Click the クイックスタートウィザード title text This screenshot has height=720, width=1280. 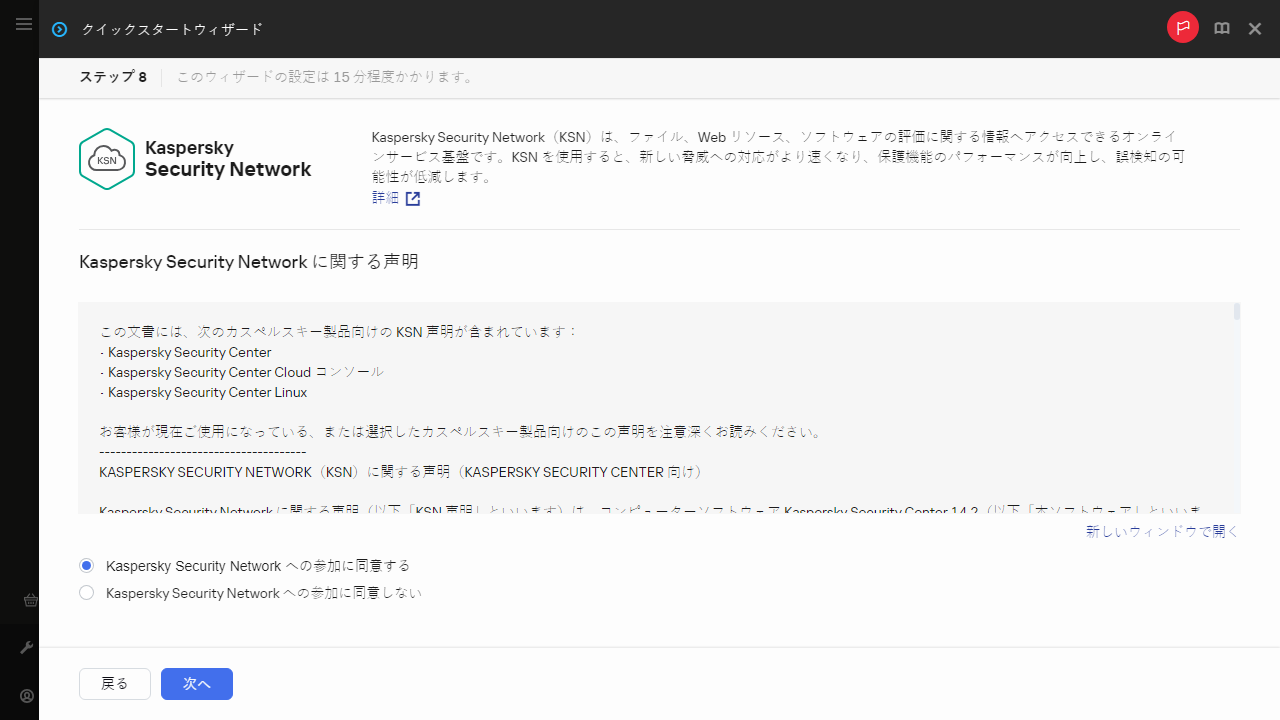point(172,29)
